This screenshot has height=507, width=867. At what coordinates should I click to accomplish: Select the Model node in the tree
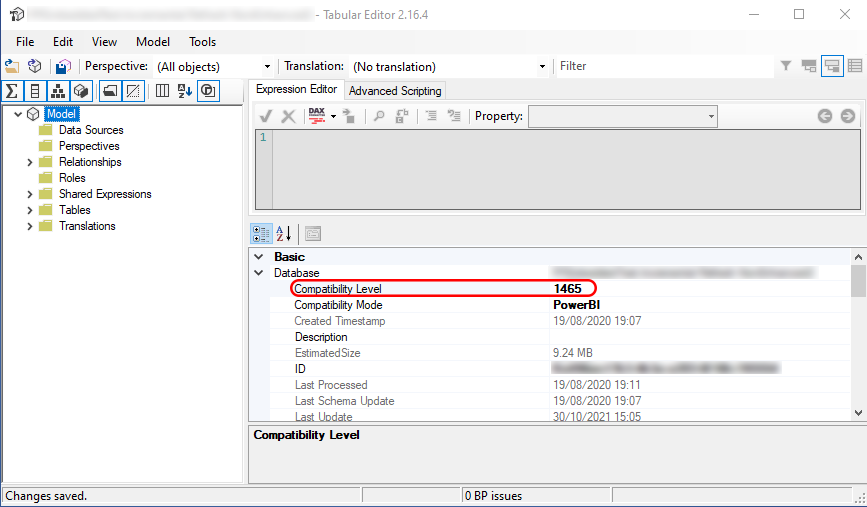[61, 114]
